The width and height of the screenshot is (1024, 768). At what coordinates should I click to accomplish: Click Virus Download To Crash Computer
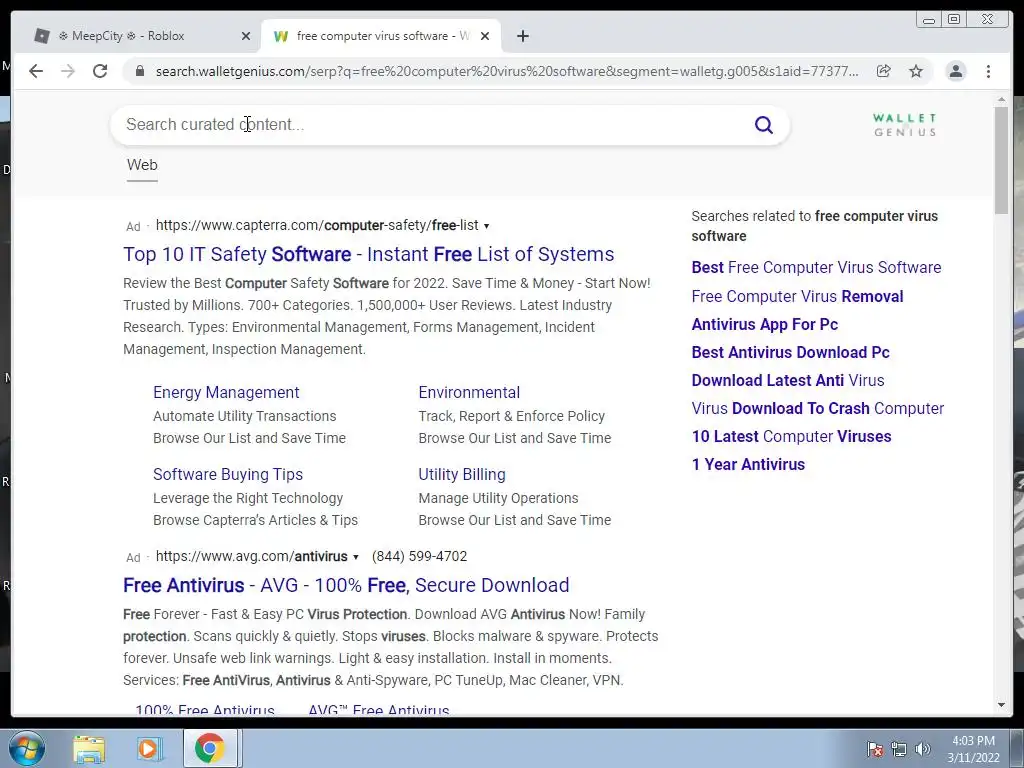[818, 409]
